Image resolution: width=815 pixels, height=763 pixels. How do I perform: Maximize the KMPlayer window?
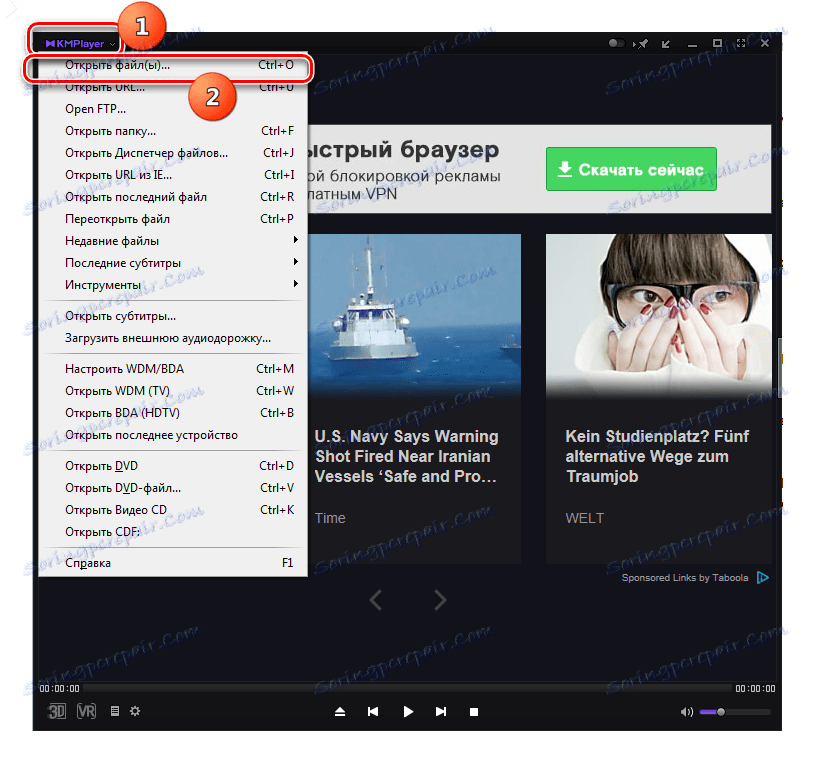[x=717, y=43]
